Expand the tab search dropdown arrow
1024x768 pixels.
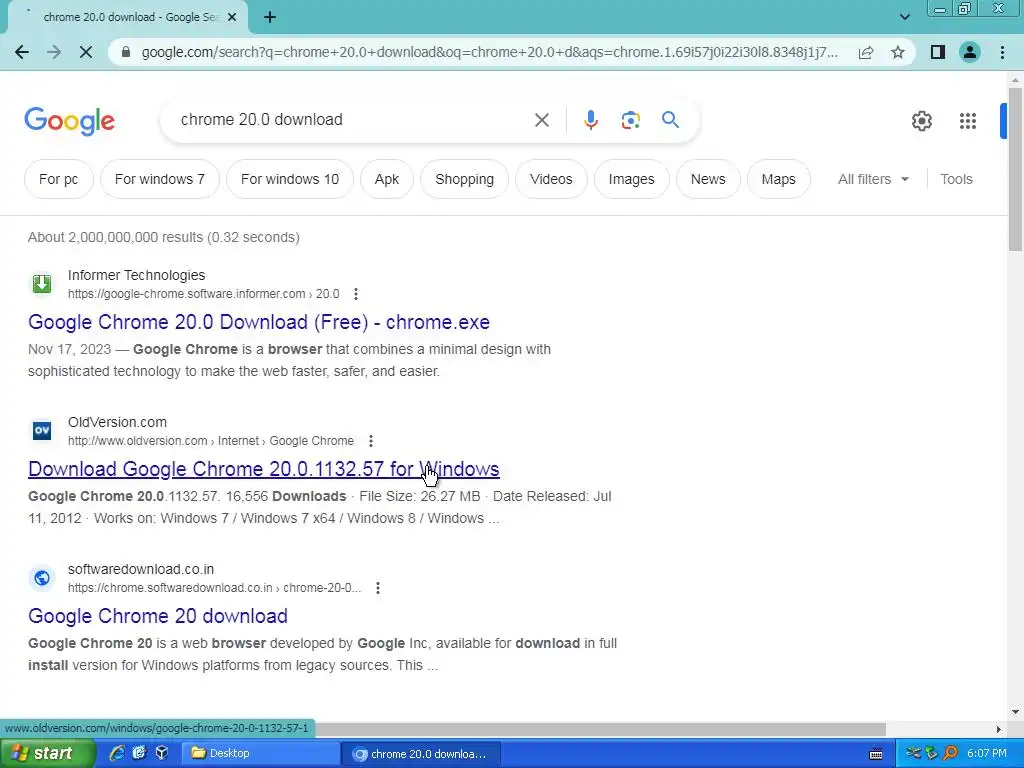coord(904,18)
